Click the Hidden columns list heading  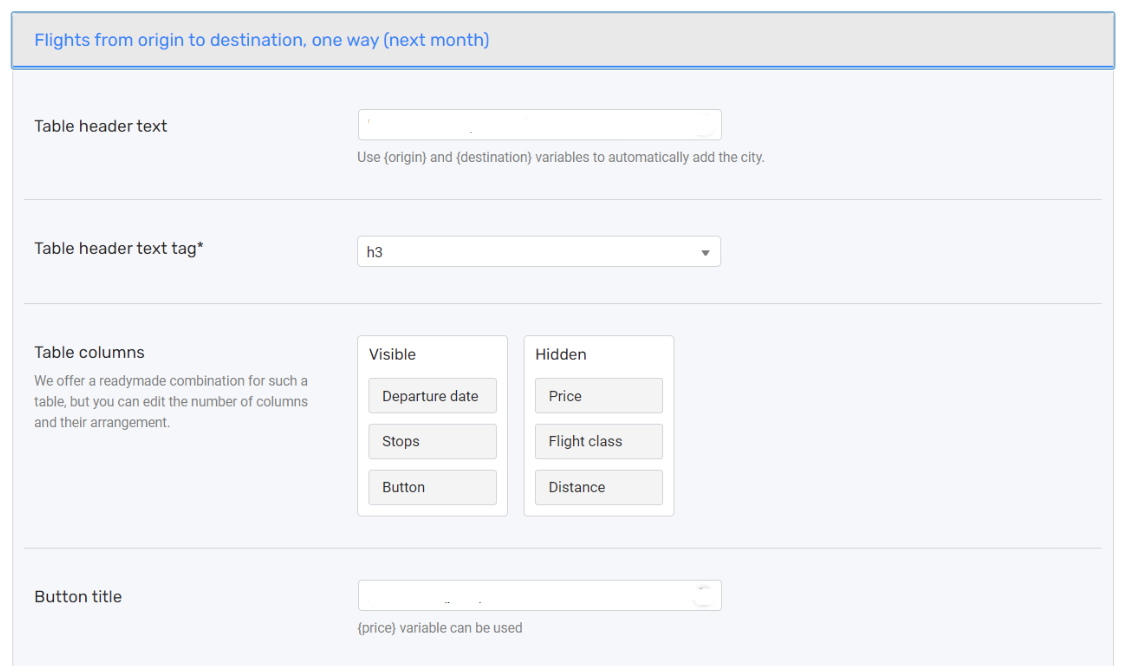[561, 354]
